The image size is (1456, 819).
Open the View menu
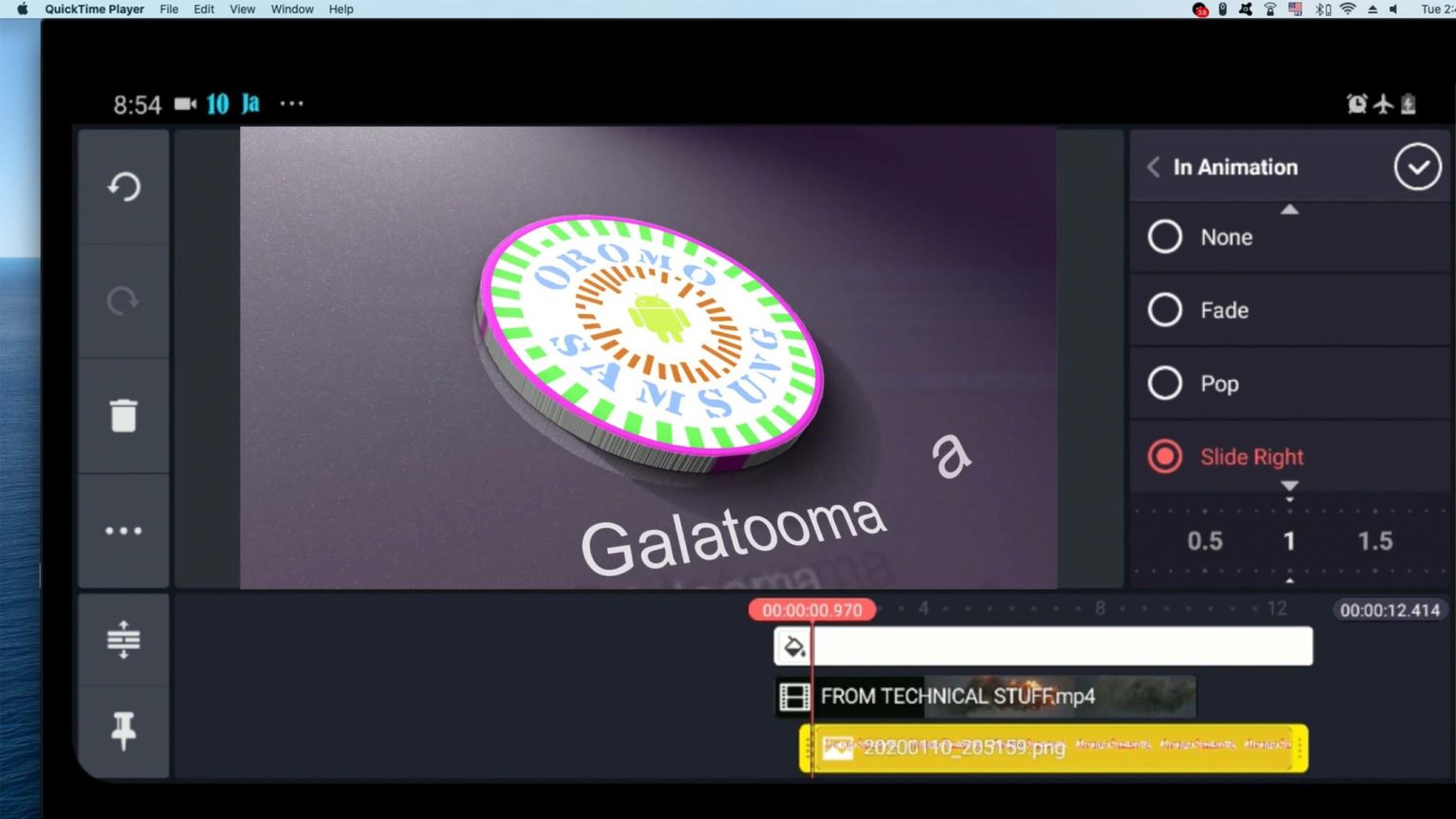(243, 9)
